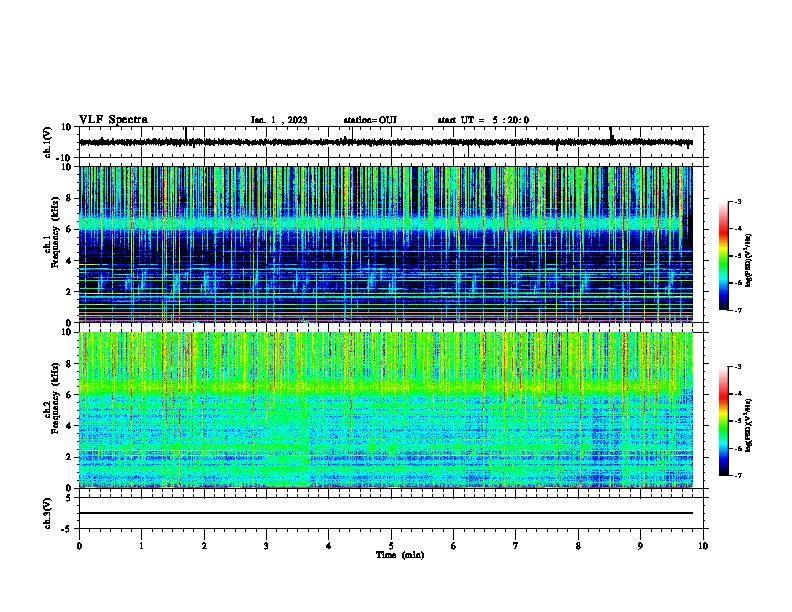792x612 pixels.
Task: Click time axis tick label "9"
Action: tap(640, 546)
